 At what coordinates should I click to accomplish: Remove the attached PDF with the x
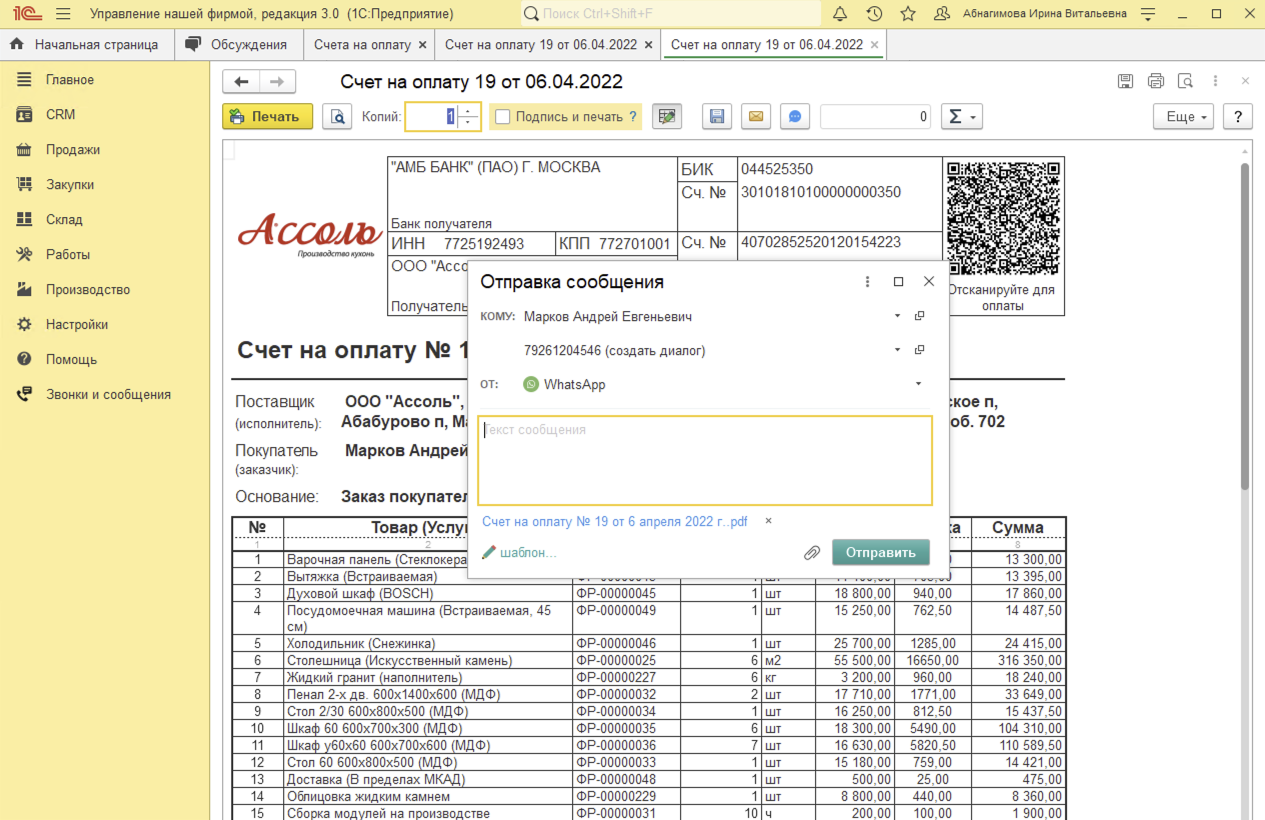(768, 521)
